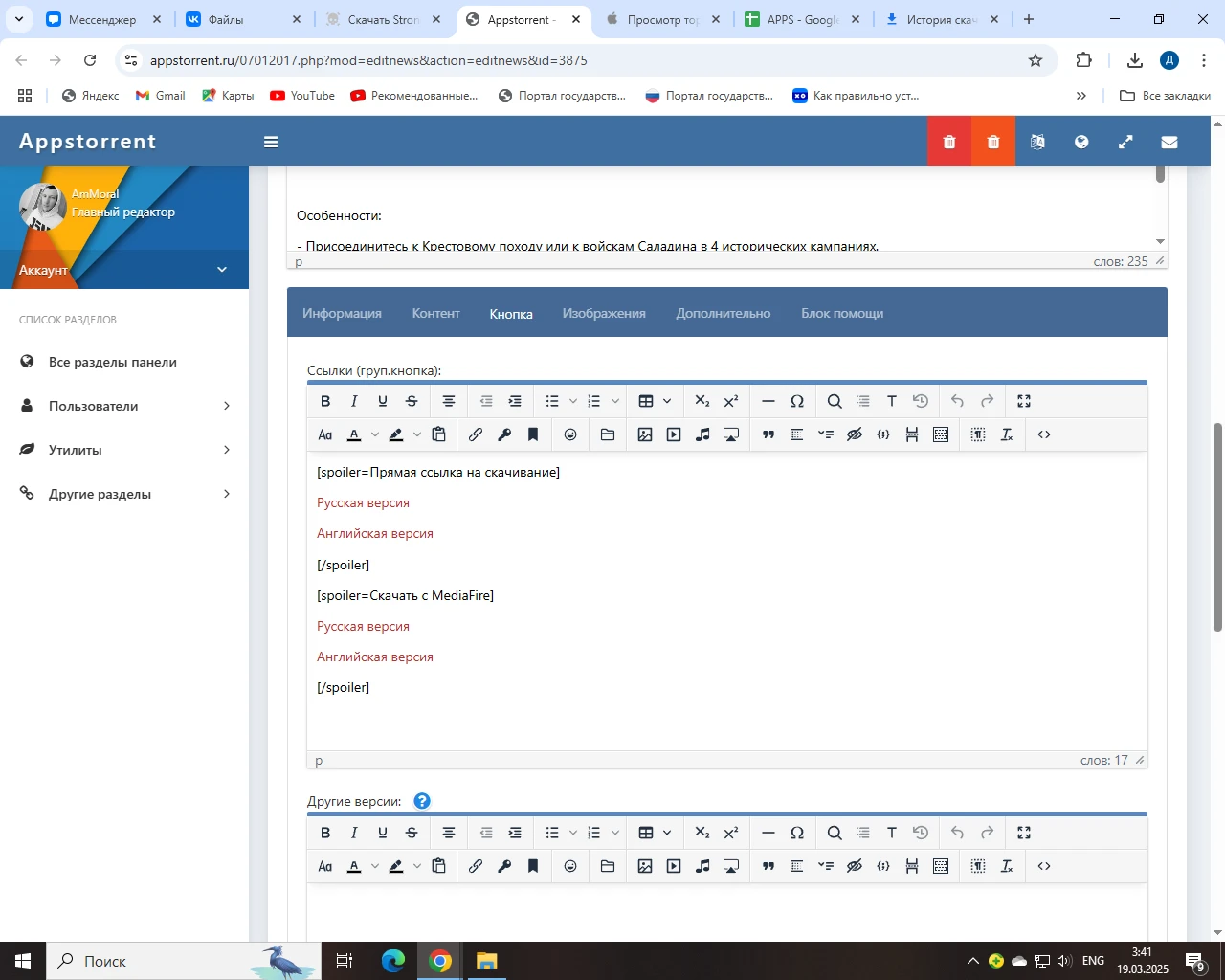Open text color dropdown arrow in Ссылки editor
Image resolution: width=1225 pixels, height=980 pixels.
click(x=375, y=434)
